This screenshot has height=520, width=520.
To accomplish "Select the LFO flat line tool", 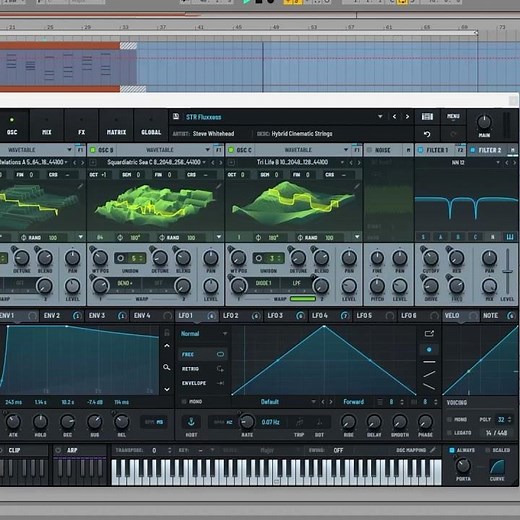I will click(x=429, y=362).
